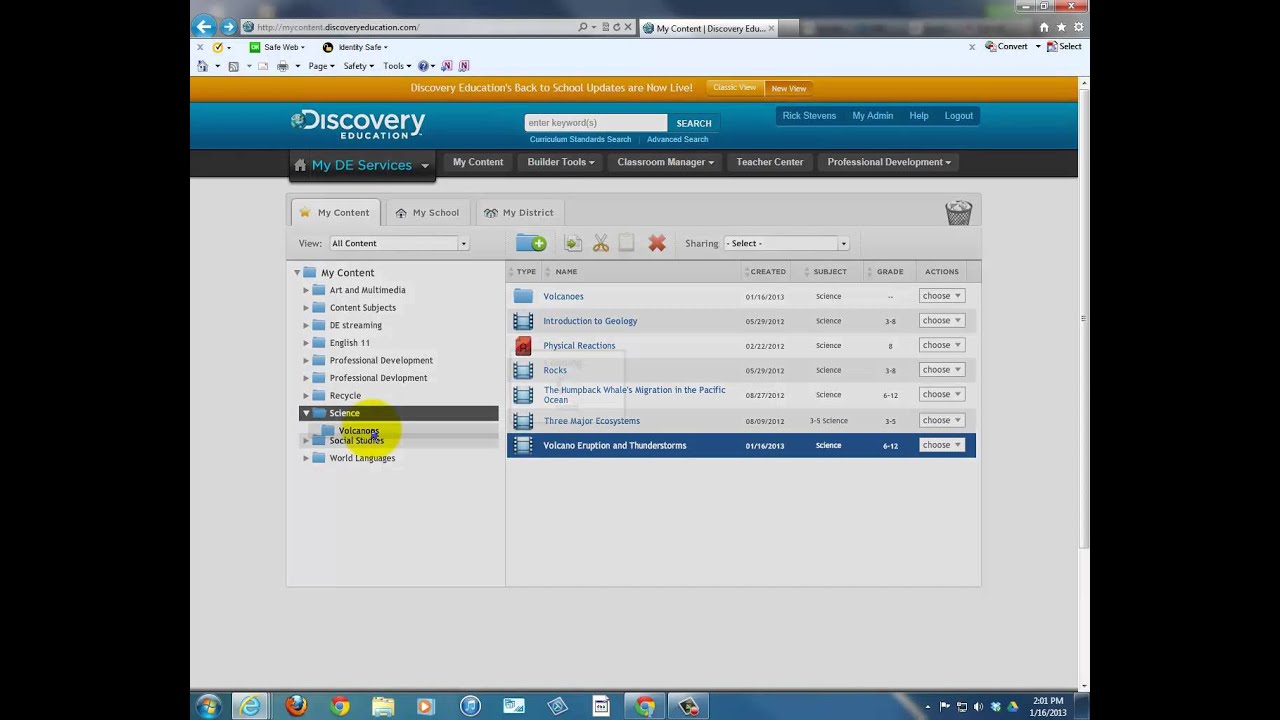Click the home icon beside My DE Services
This screenshot has height=720, width=1280.
300,165
